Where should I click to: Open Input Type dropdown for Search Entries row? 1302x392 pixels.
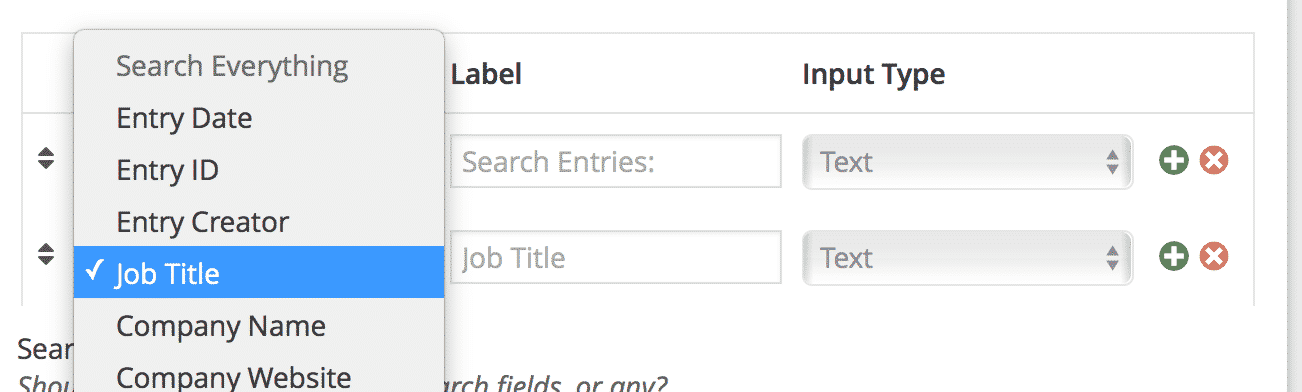click(967, 162)
